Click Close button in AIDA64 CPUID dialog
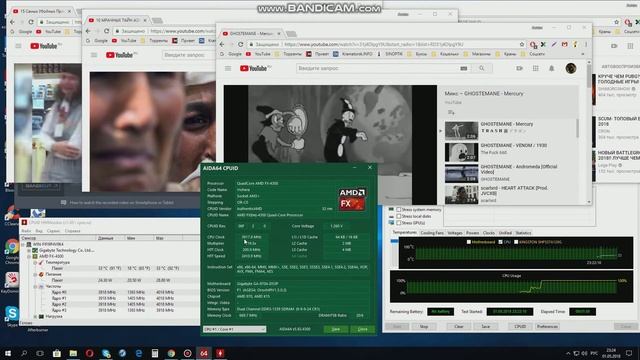 point(362,329)
